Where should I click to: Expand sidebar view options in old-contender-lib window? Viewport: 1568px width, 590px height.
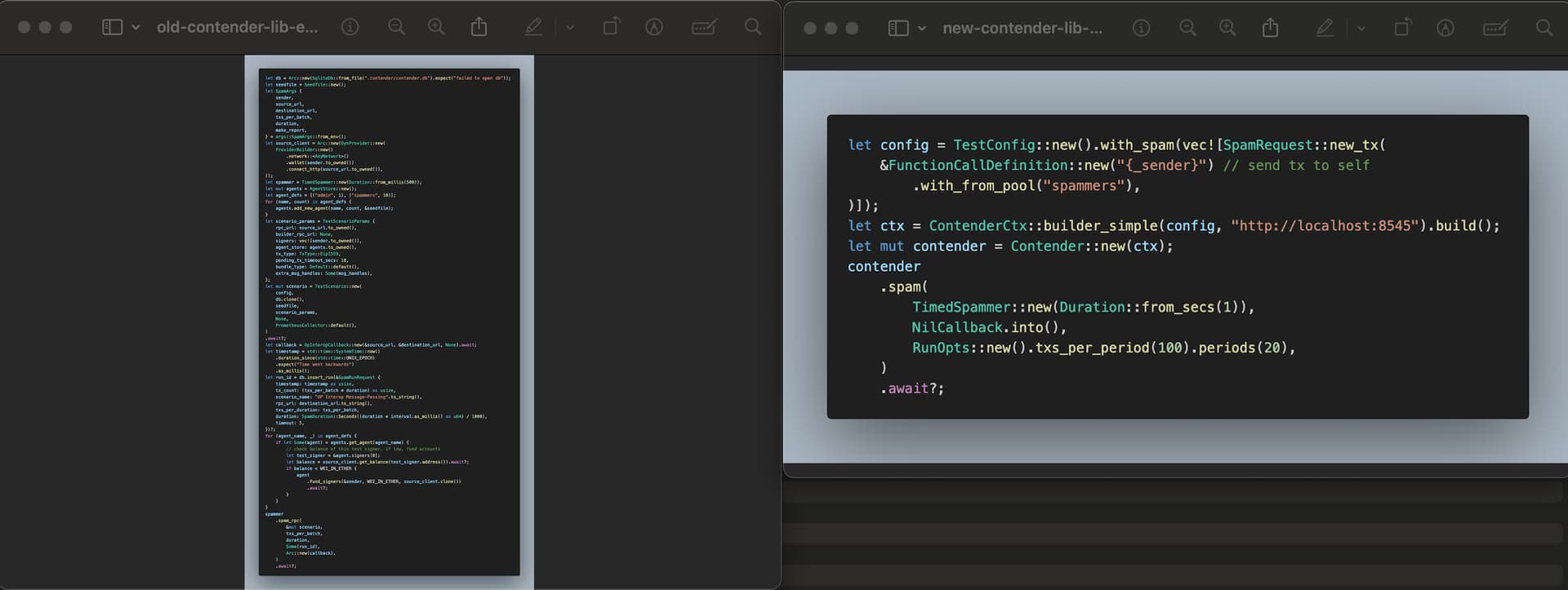[136, 27]
